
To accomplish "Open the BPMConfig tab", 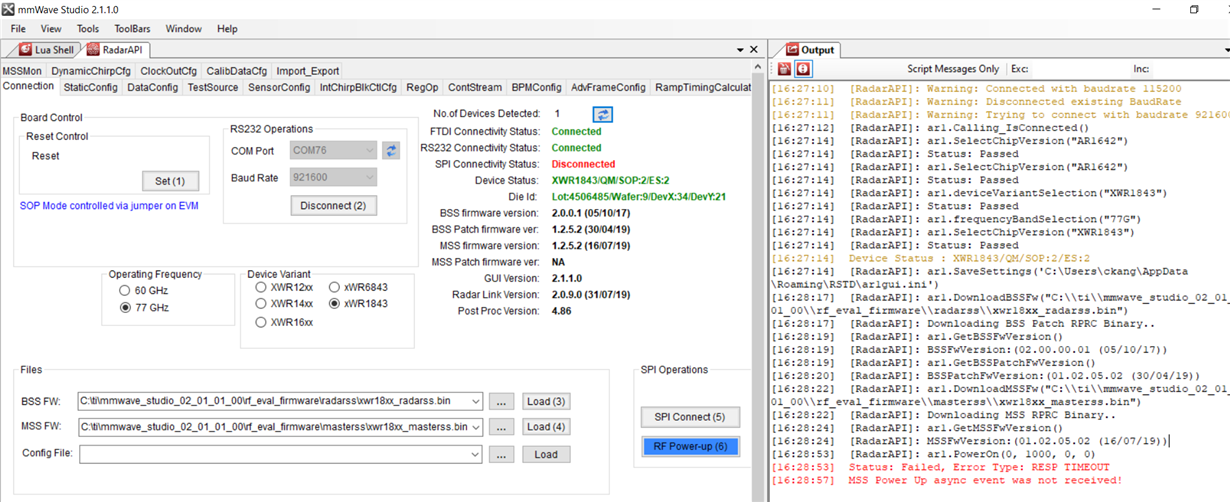I will (x=536, y=87).
